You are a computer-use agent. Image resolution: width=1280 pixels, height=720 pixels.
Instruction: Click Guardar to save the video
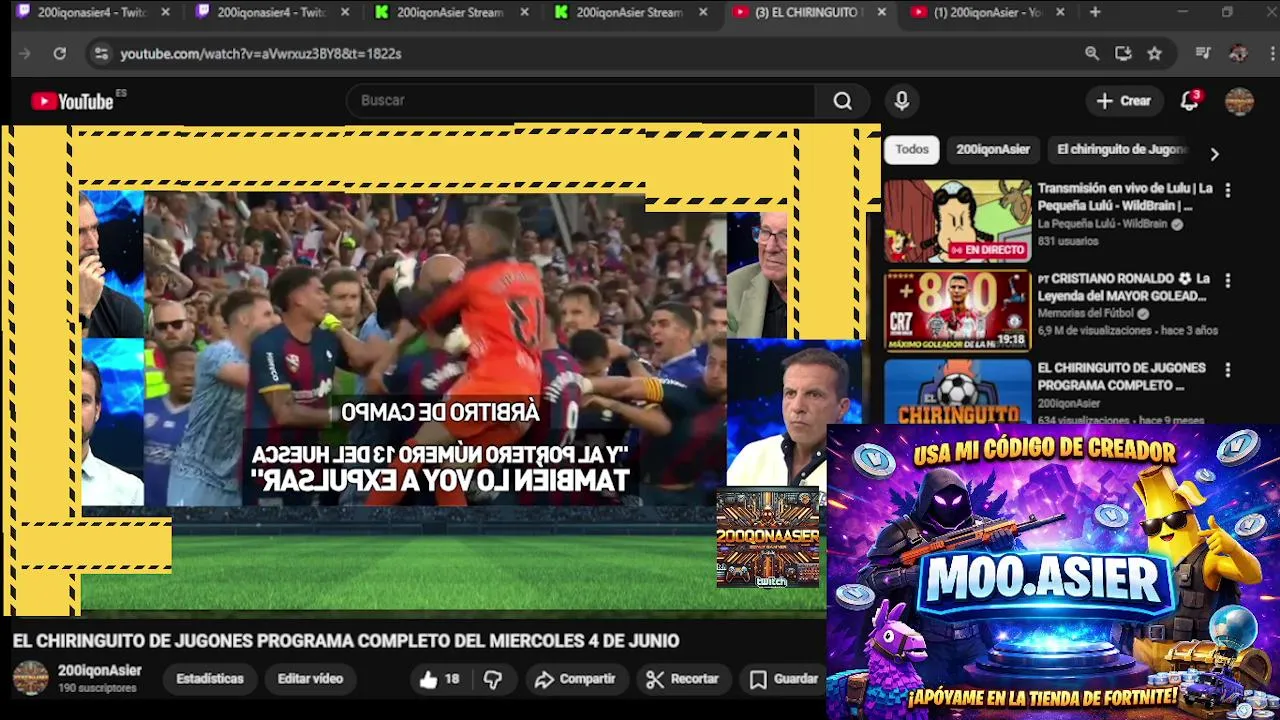[x=785, y=679]
